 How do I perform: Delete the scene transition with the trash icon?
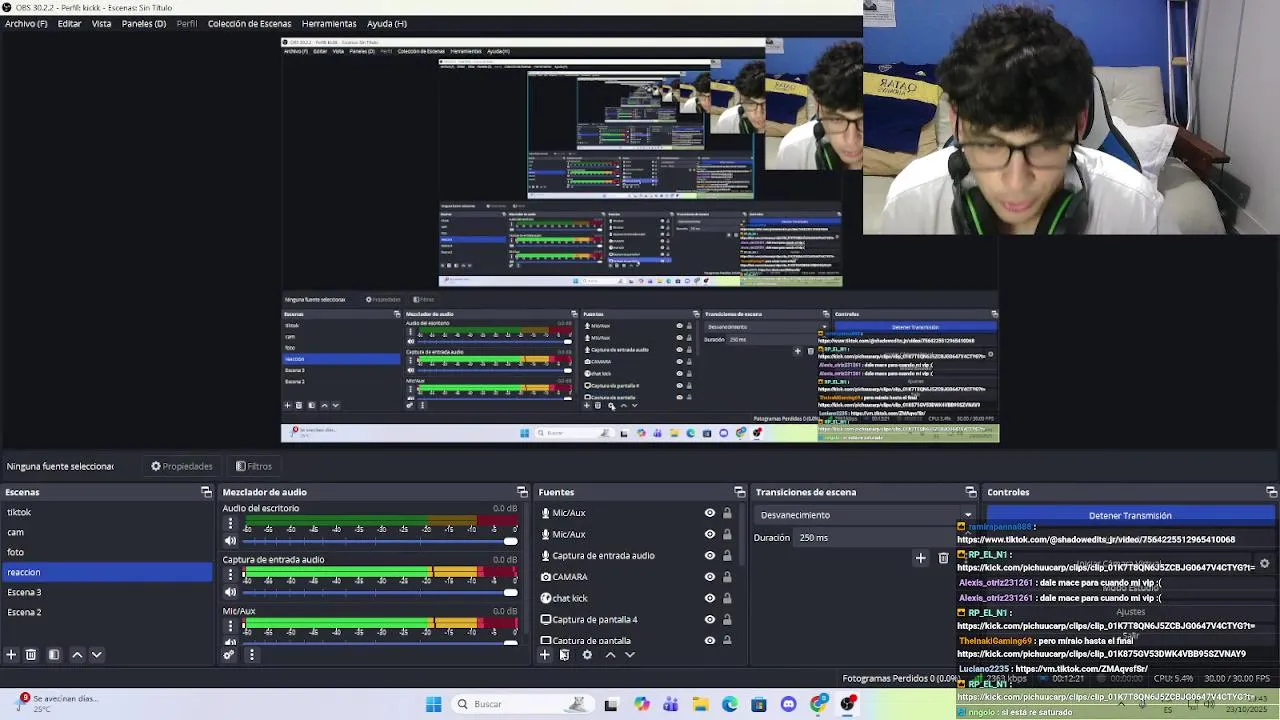943,558
